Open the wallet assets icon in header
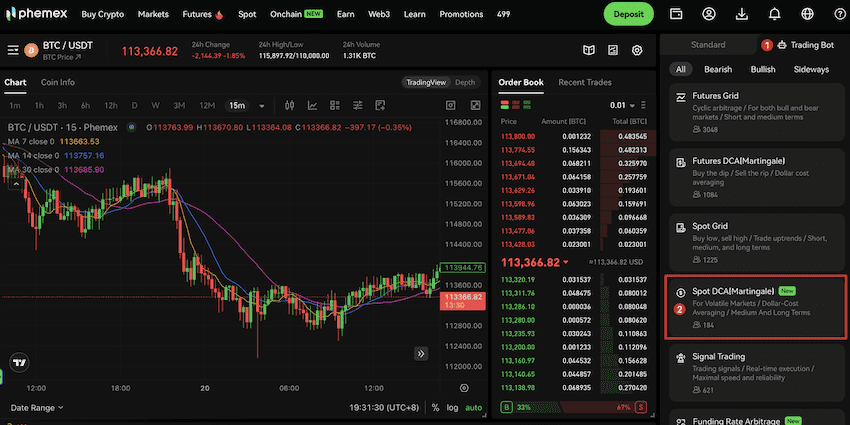Screen dimensions: 850x425 click(676, 14)
